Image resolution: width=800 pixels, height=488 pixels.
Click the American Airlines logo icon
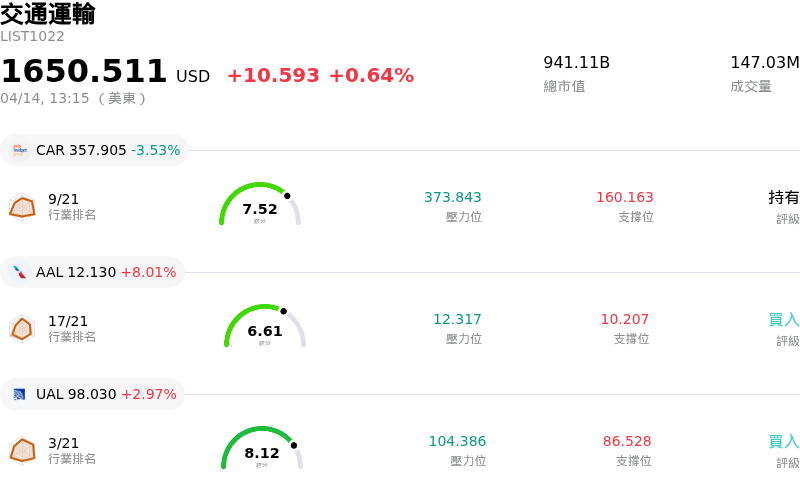(20, 272)
